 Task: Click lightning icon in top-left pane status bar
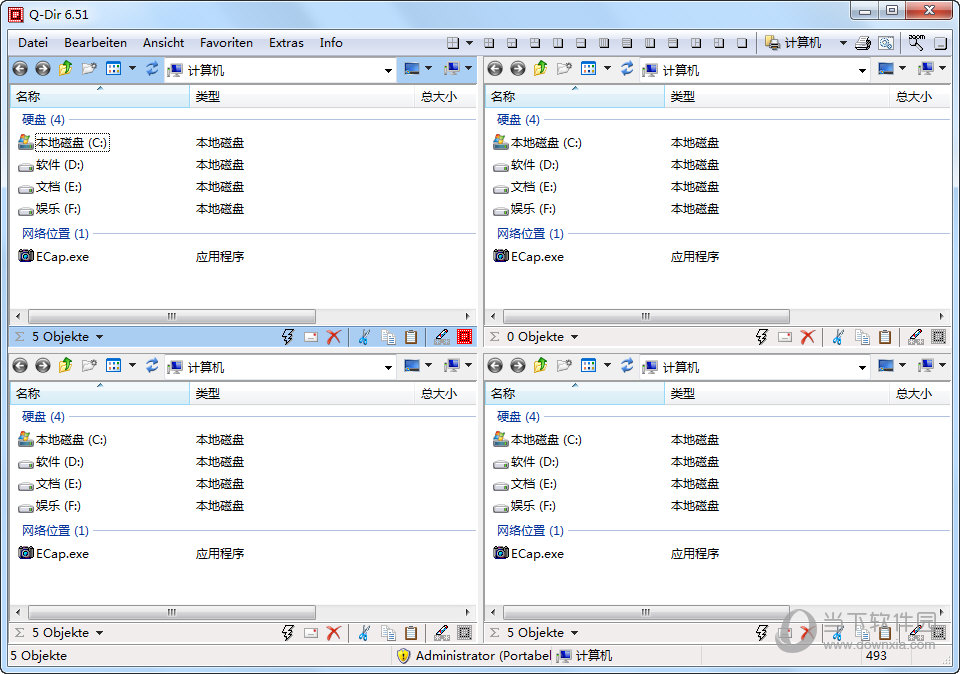[x=288, y=337]
